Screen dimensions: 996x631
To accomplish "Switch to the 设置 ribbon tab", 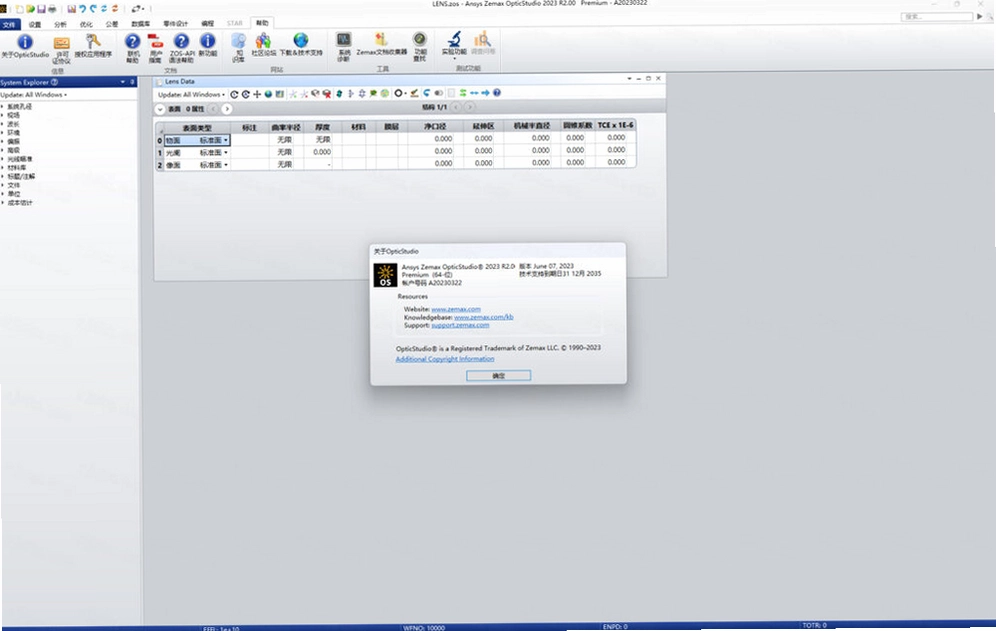I will point(35,25).
